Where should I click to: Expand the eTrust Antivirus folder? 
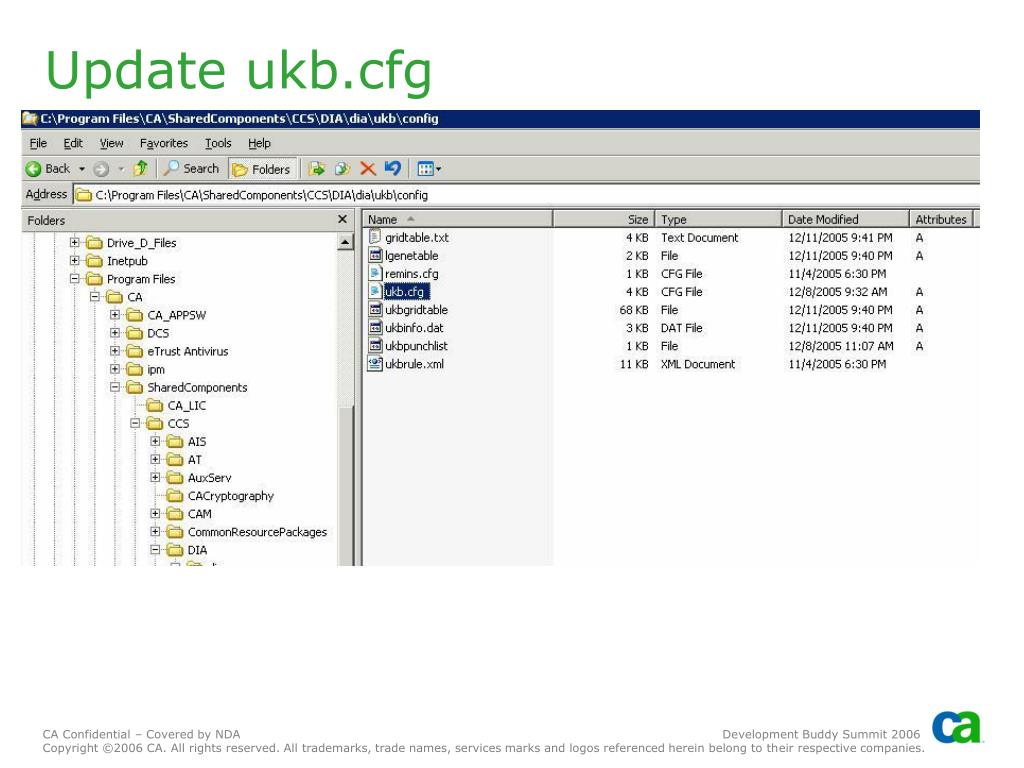click(x=115, y=351)
